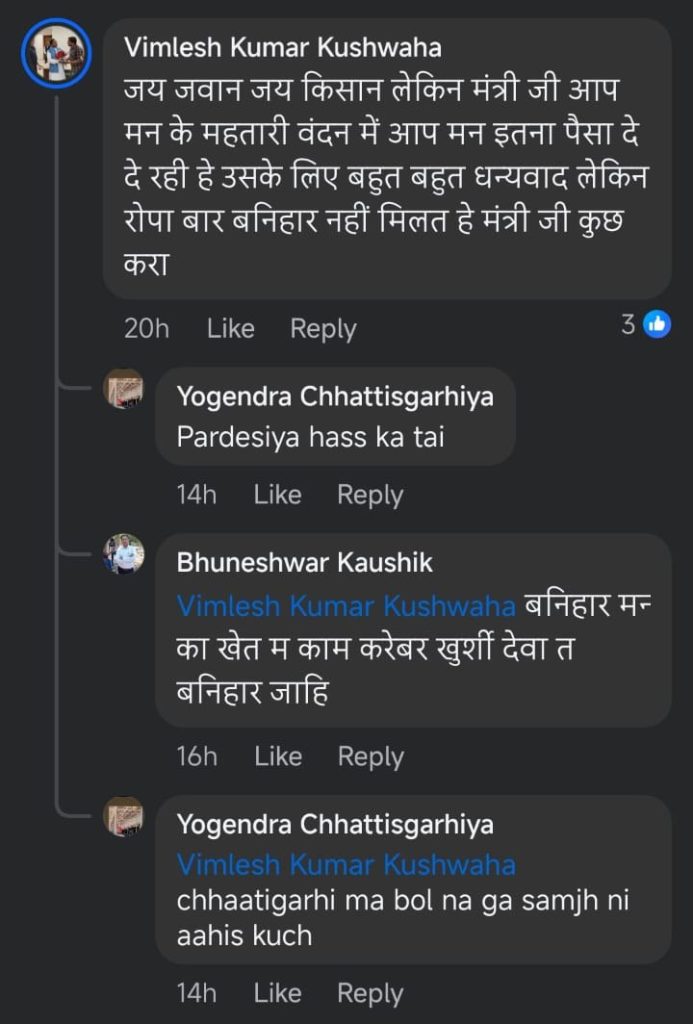Open Vimlesh Kumar Kushwaha's name on top comment
693x1024 pixels.
[282, 47]
